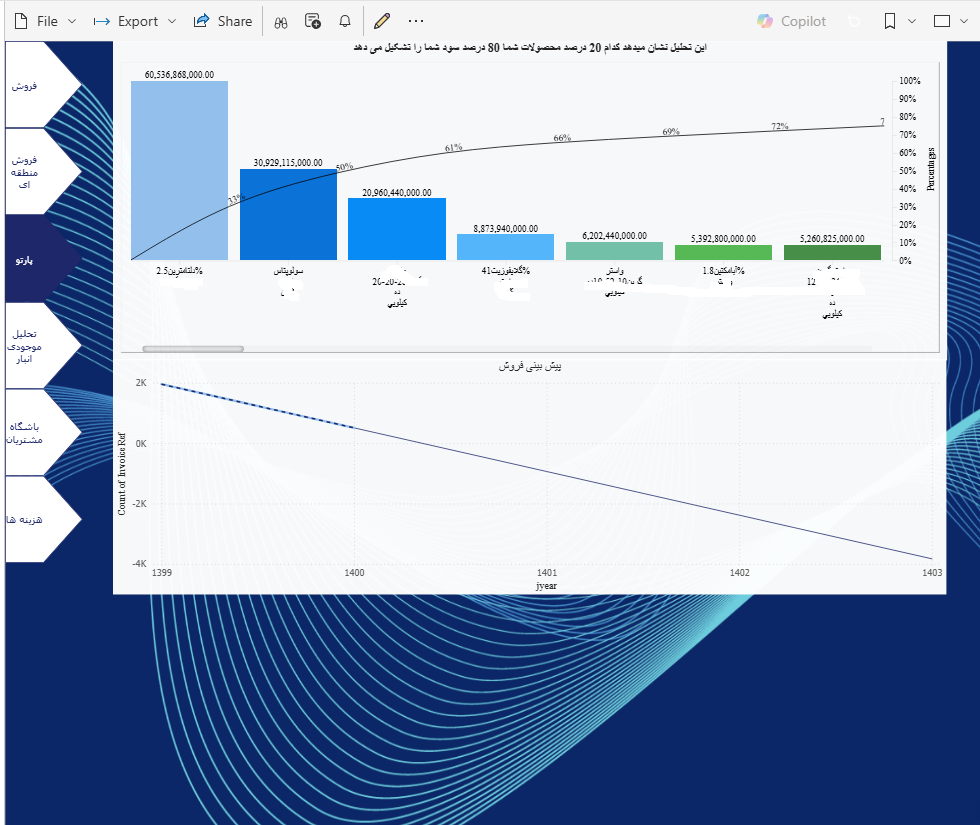Click the bookmark icon in the toolbar
The image size is (980, 825).
(x=890, y=21)
